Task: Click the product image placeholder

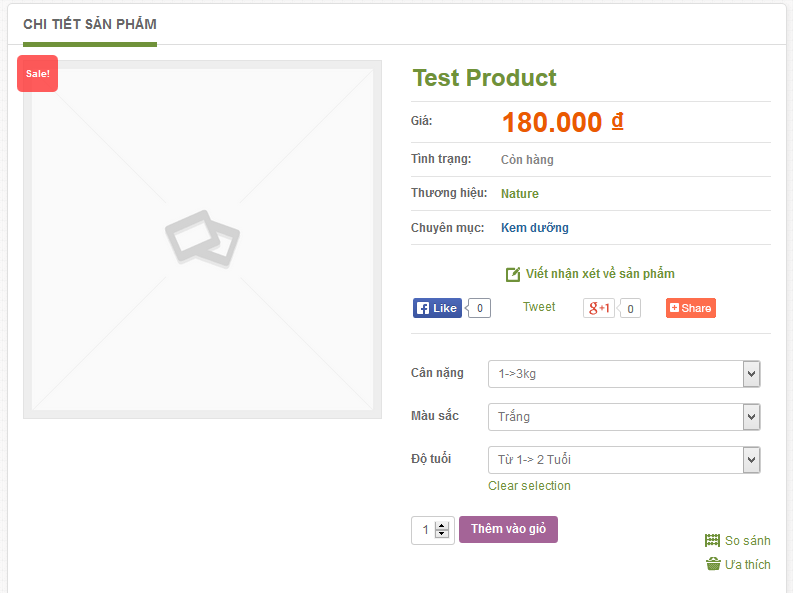Action: (x=202, y=240)
